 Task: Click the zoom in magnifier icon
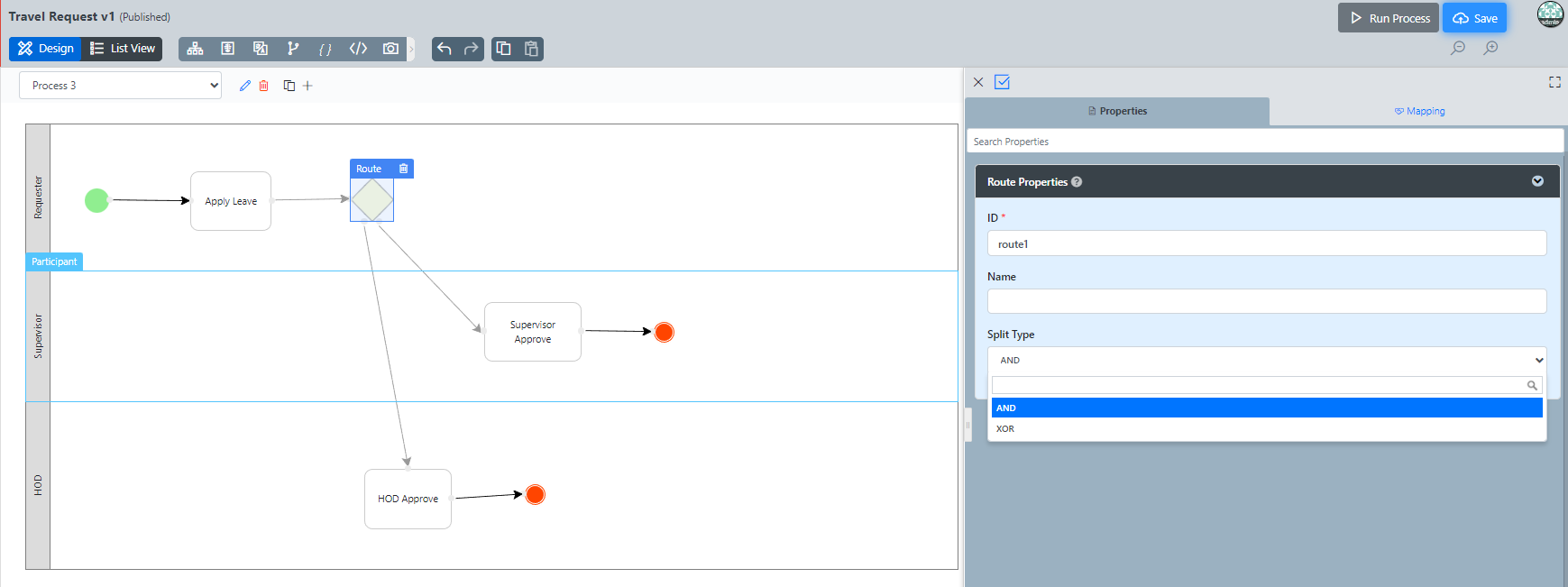point(1490,48)
